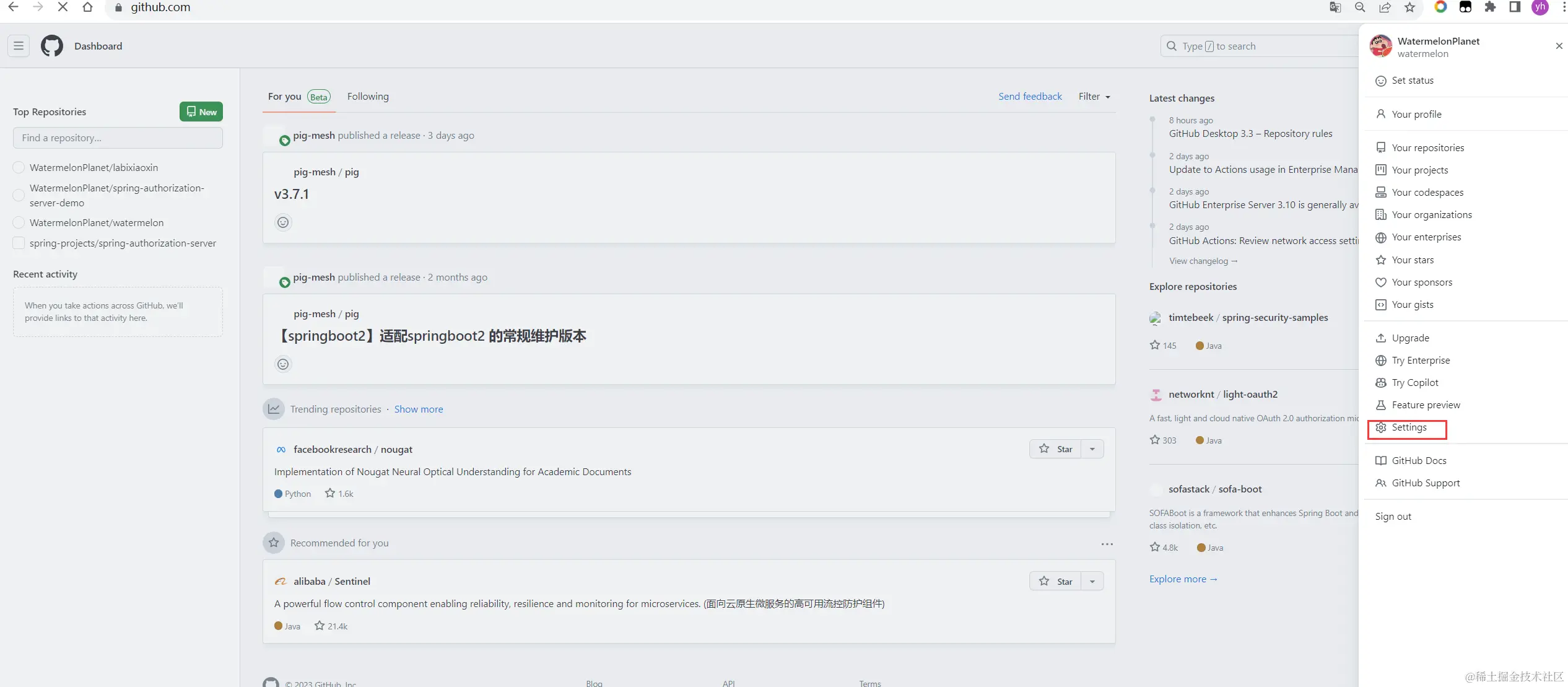Click the browser extensions puzzle icon
The image size is (1568, 687).
pyautogui.click(x=1490, y=7)
